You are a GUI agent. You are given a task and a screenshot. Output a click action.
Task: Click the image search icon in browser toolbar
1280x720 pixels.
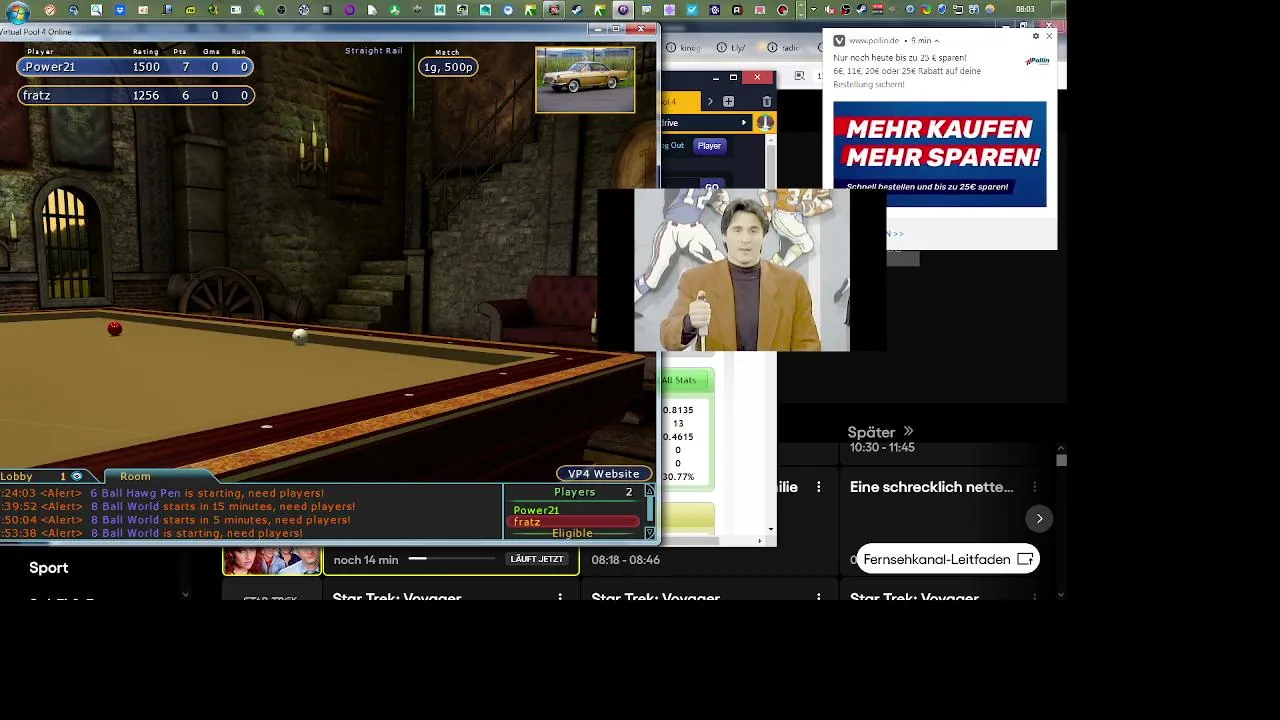click(799, 76)
